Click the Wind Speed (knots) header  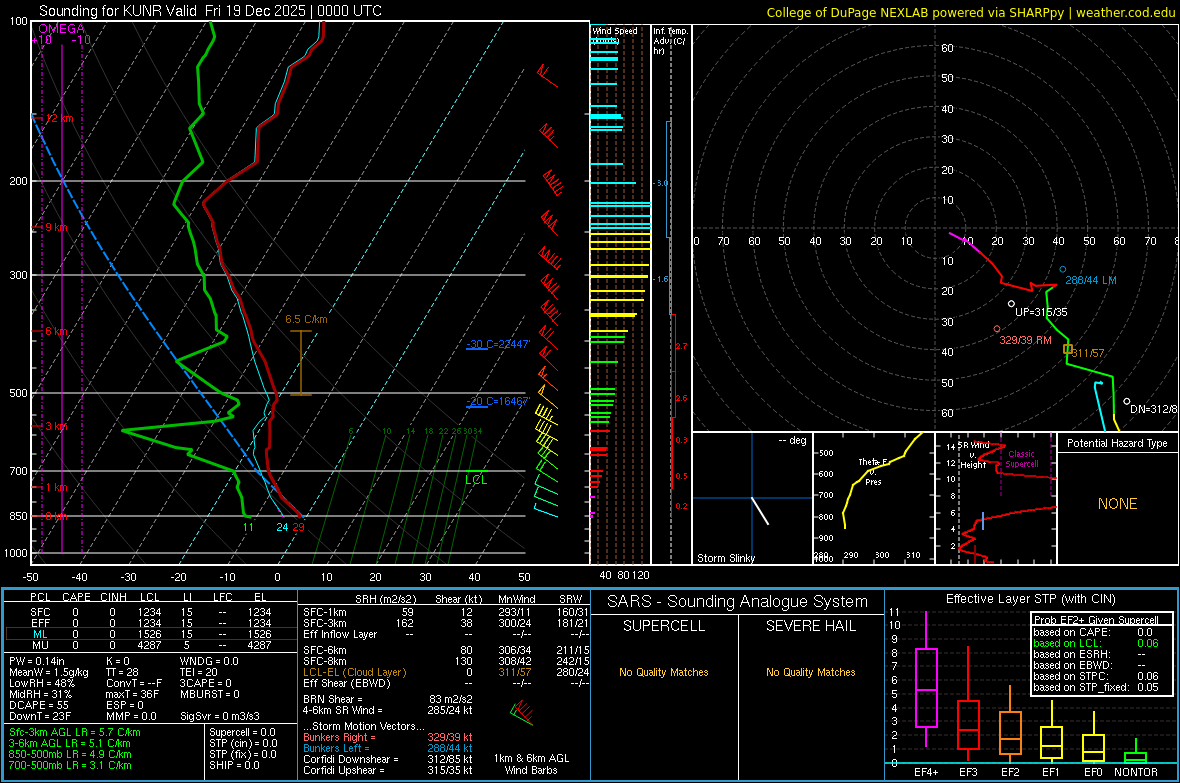pyautogui.click(x=615, y=35)
